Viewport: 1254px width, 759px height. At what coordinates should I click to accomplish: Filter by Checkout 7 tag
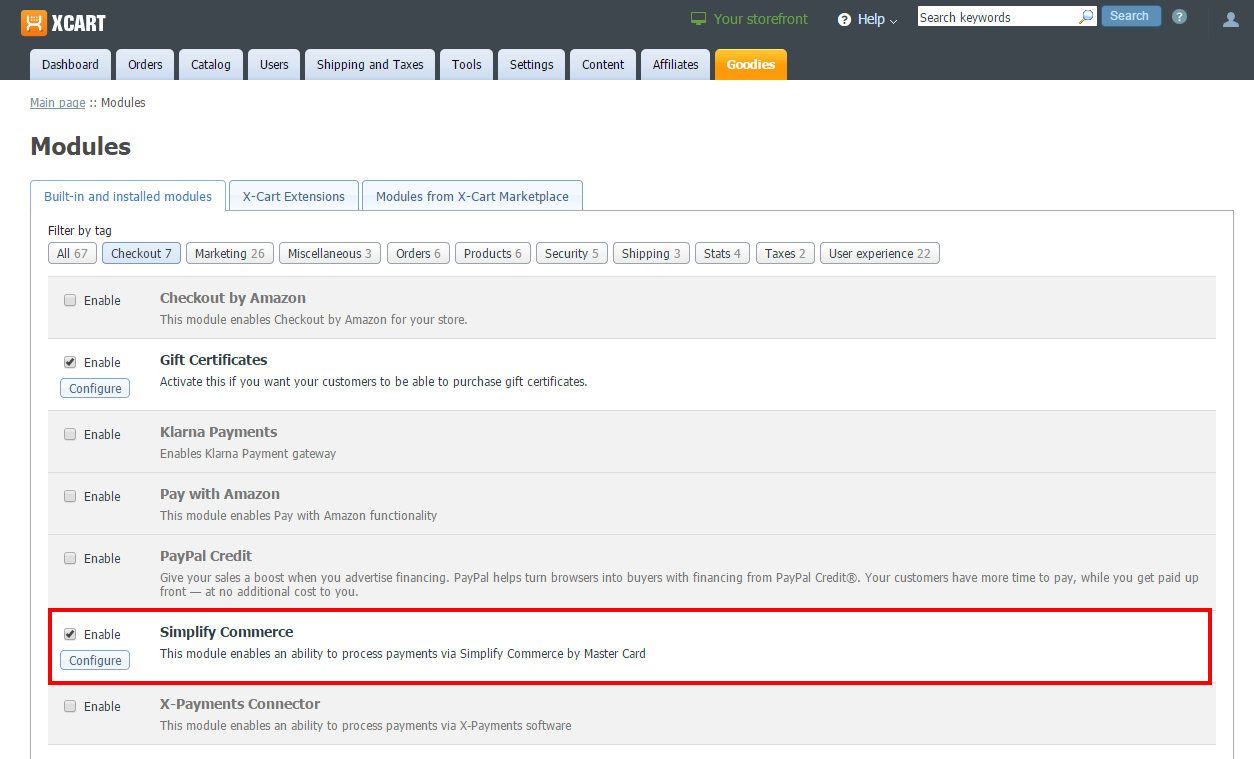[141, 253]
